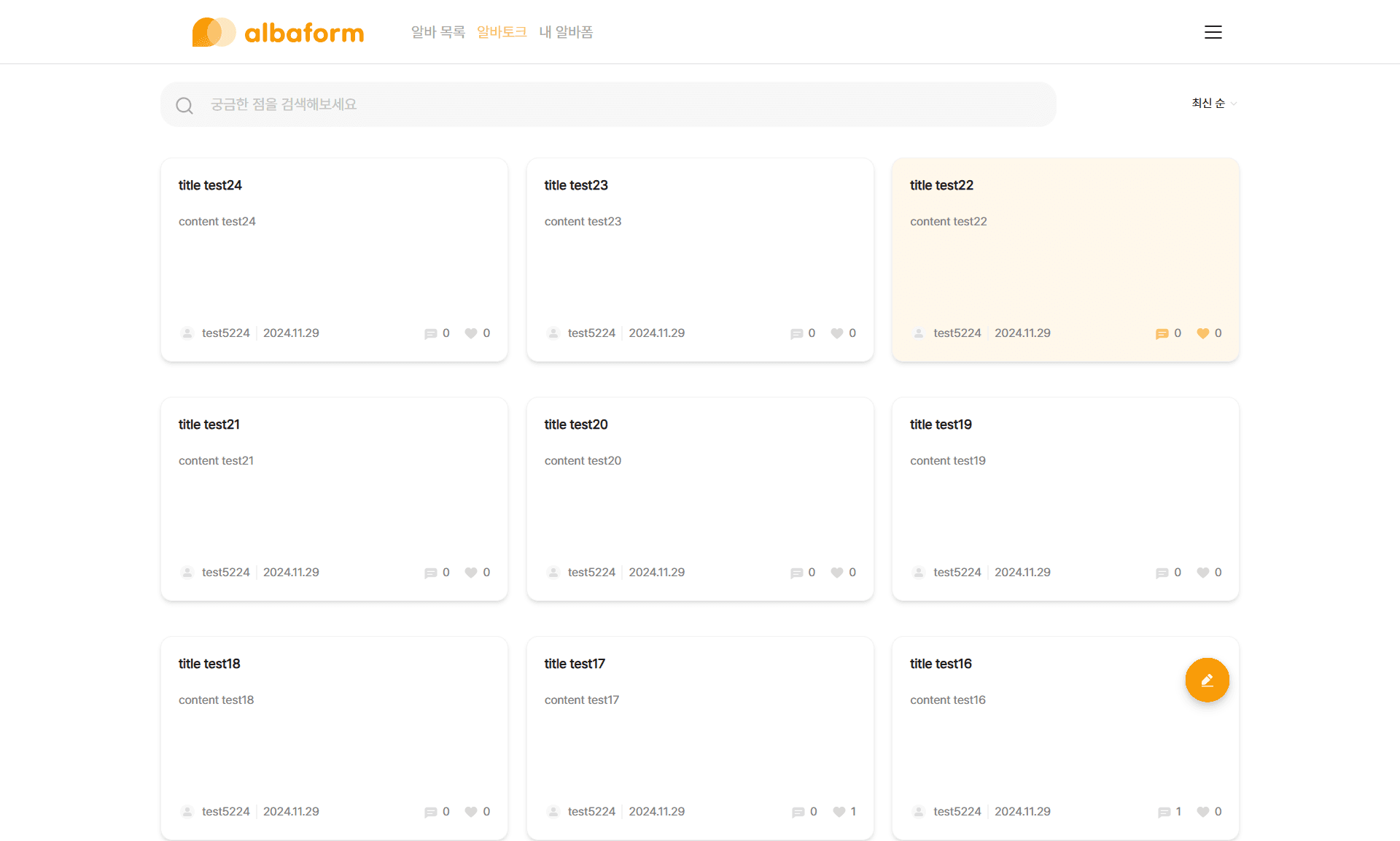Open the title test18 post
This screenshot has width=1400, height=841.
[x=209, y=664]
